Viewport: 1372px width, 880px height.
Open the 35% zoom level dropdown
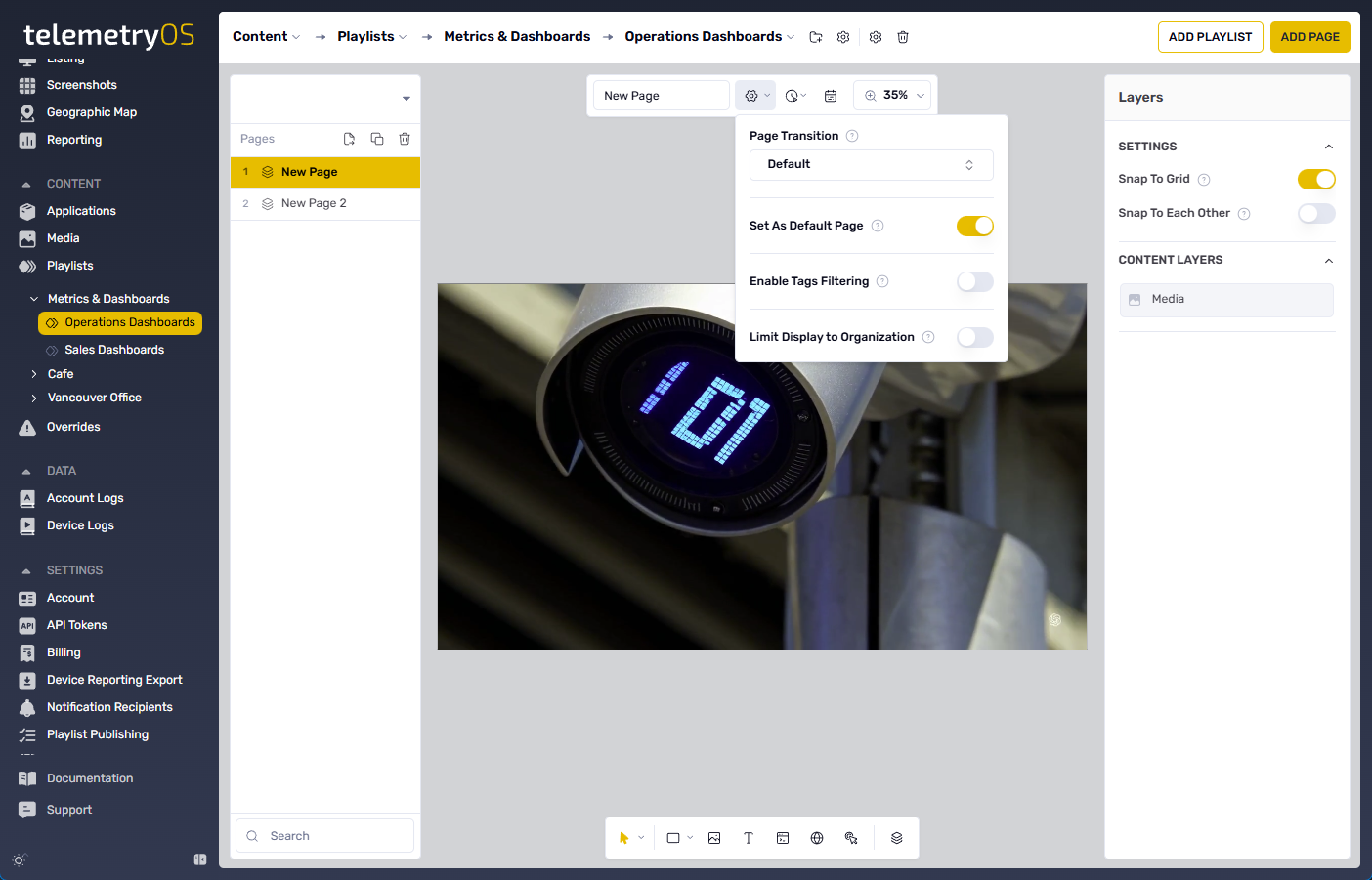(x=894, y=96)
